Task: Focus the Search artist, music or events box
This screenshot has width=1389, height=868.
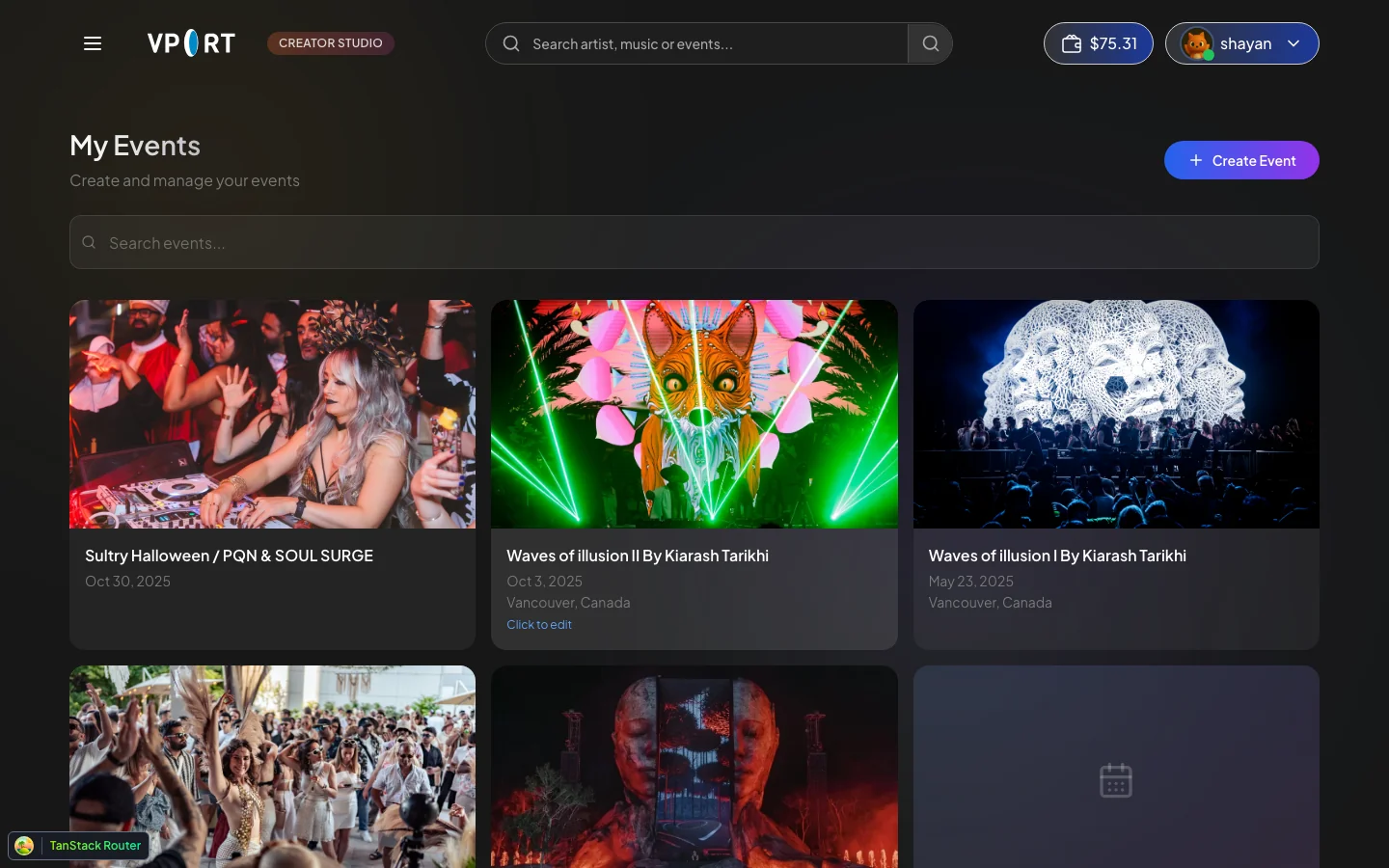Action: point(696,43)
